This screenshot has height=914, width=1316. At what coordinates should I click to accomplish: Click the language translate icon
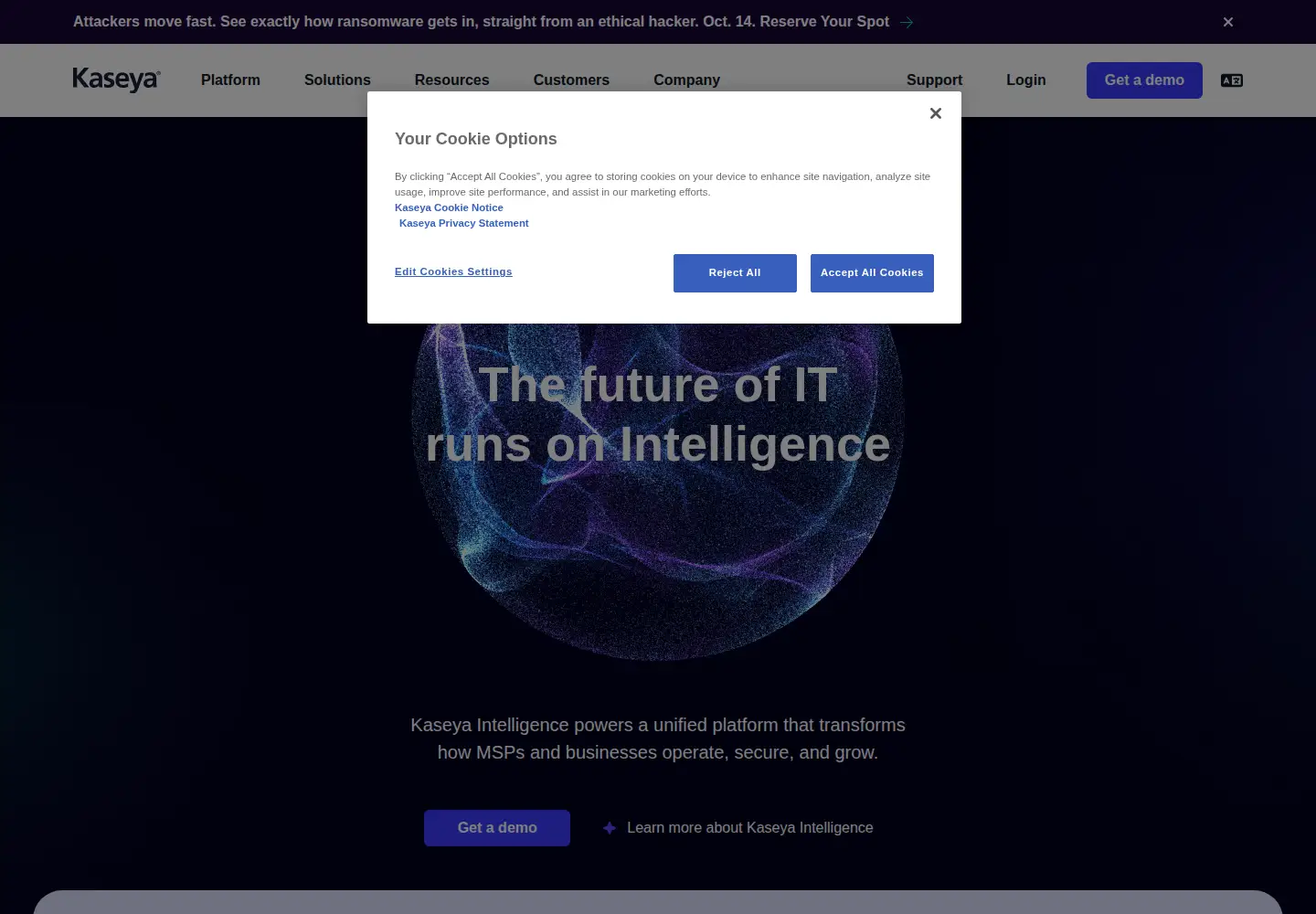(x=1232, y=80)
